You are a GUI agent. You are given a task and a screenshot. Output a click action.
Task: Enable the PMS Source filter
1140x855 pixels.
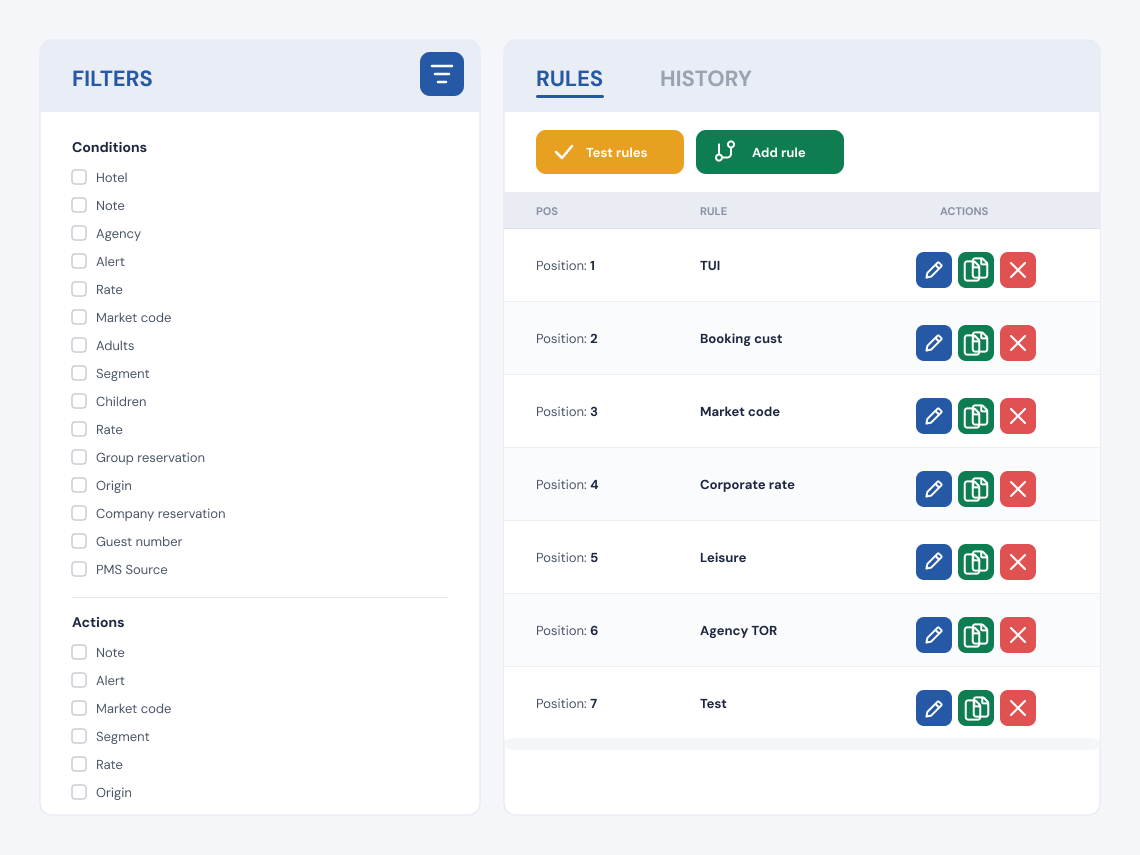79,569
